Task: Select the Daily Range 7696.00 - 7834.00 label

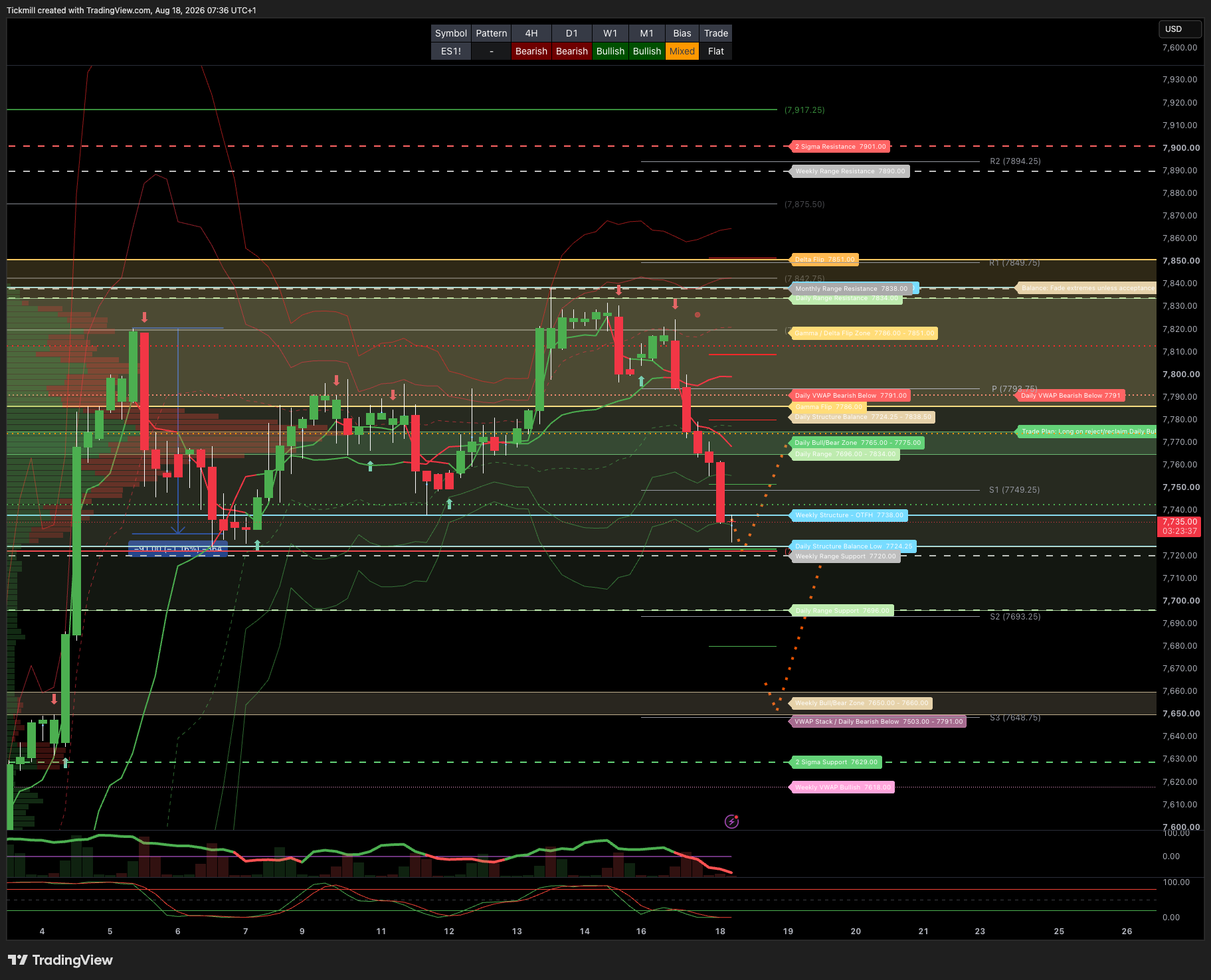Action: pos(845,454)
